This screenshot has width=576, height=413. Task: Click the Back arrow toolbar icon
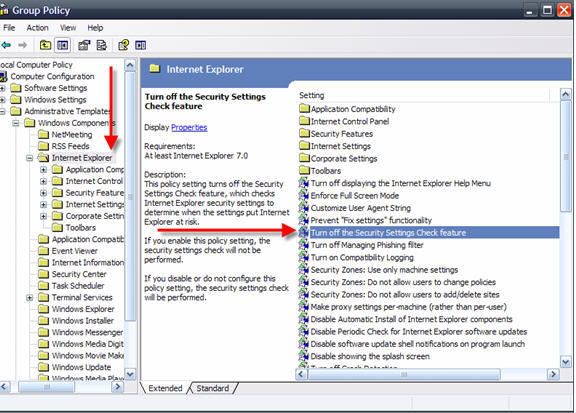pos(6,45)
